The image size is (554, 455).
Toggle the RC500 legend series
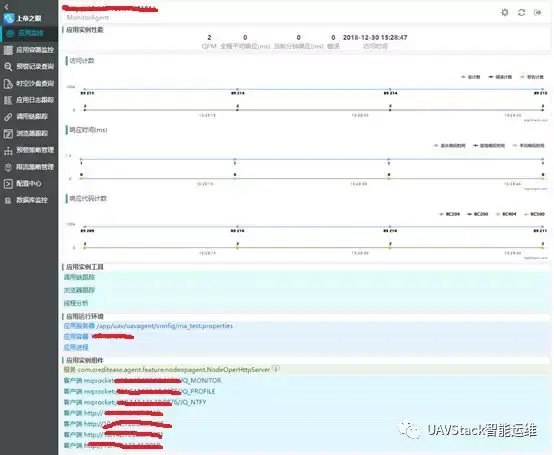tap(534, 214)
